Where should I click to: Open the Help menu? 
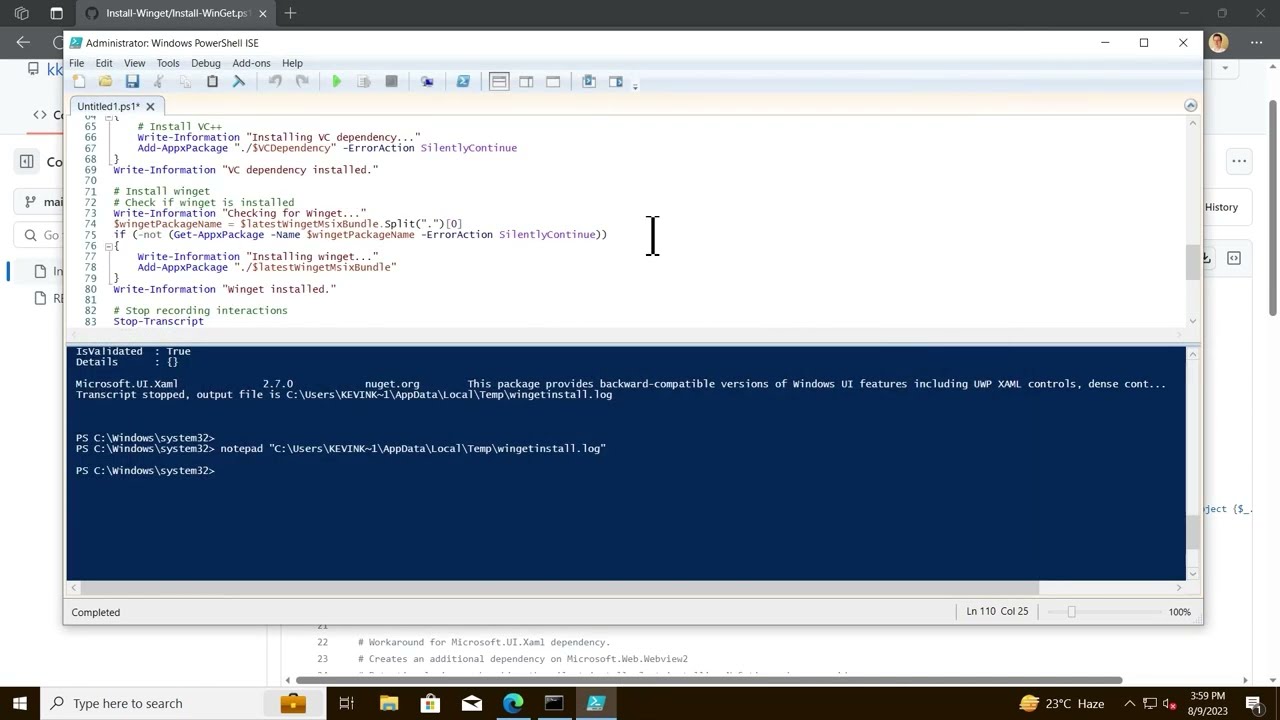click(292, 63)
